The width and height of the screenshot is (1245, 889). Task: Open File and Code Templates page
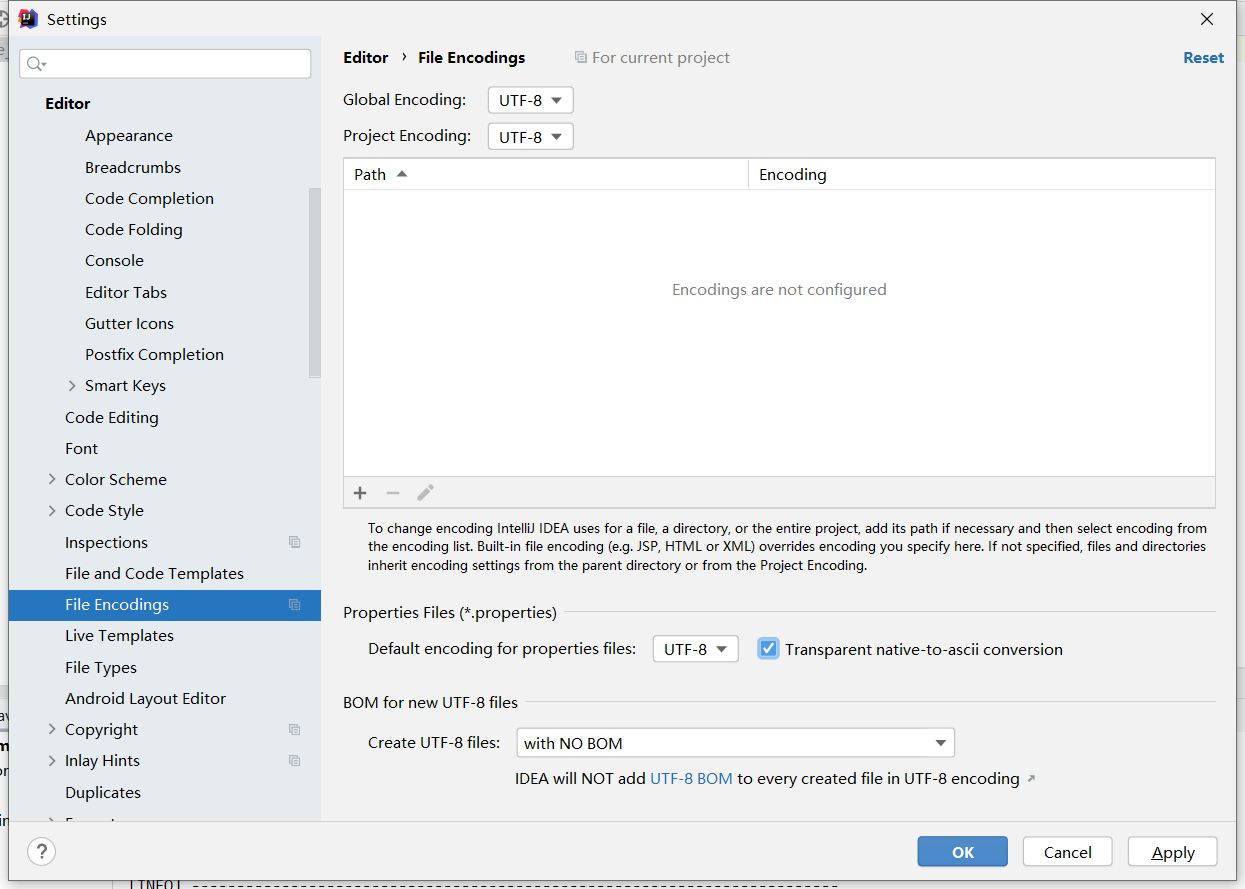[x=154, y=573]
